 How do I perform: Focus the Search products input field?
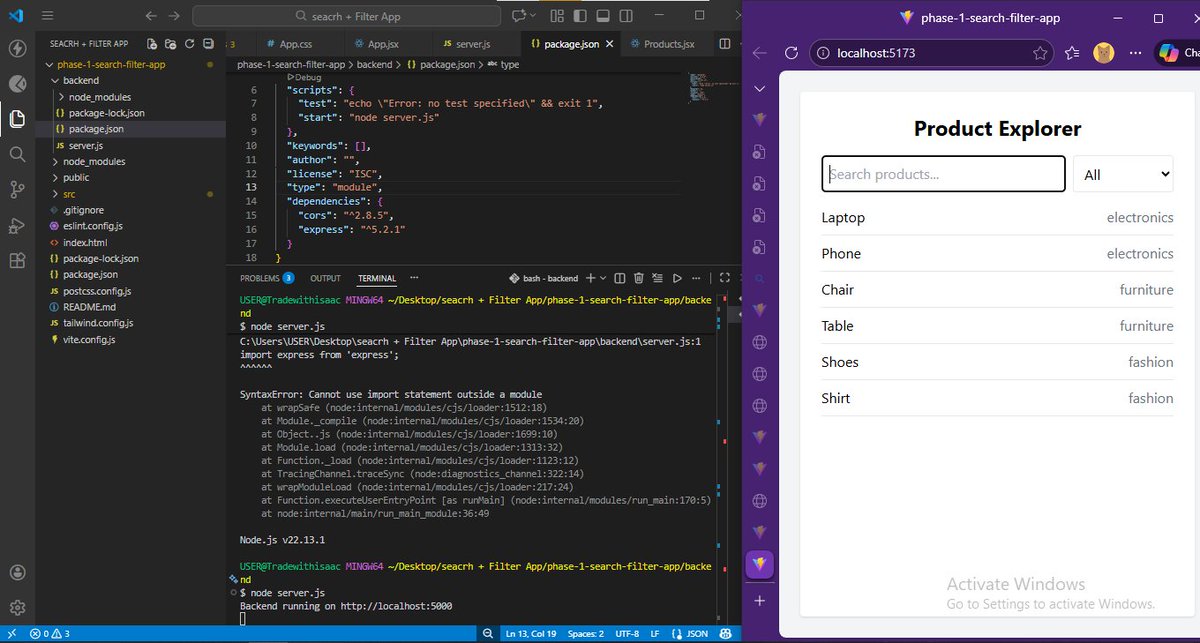click(x=943, y=174)
